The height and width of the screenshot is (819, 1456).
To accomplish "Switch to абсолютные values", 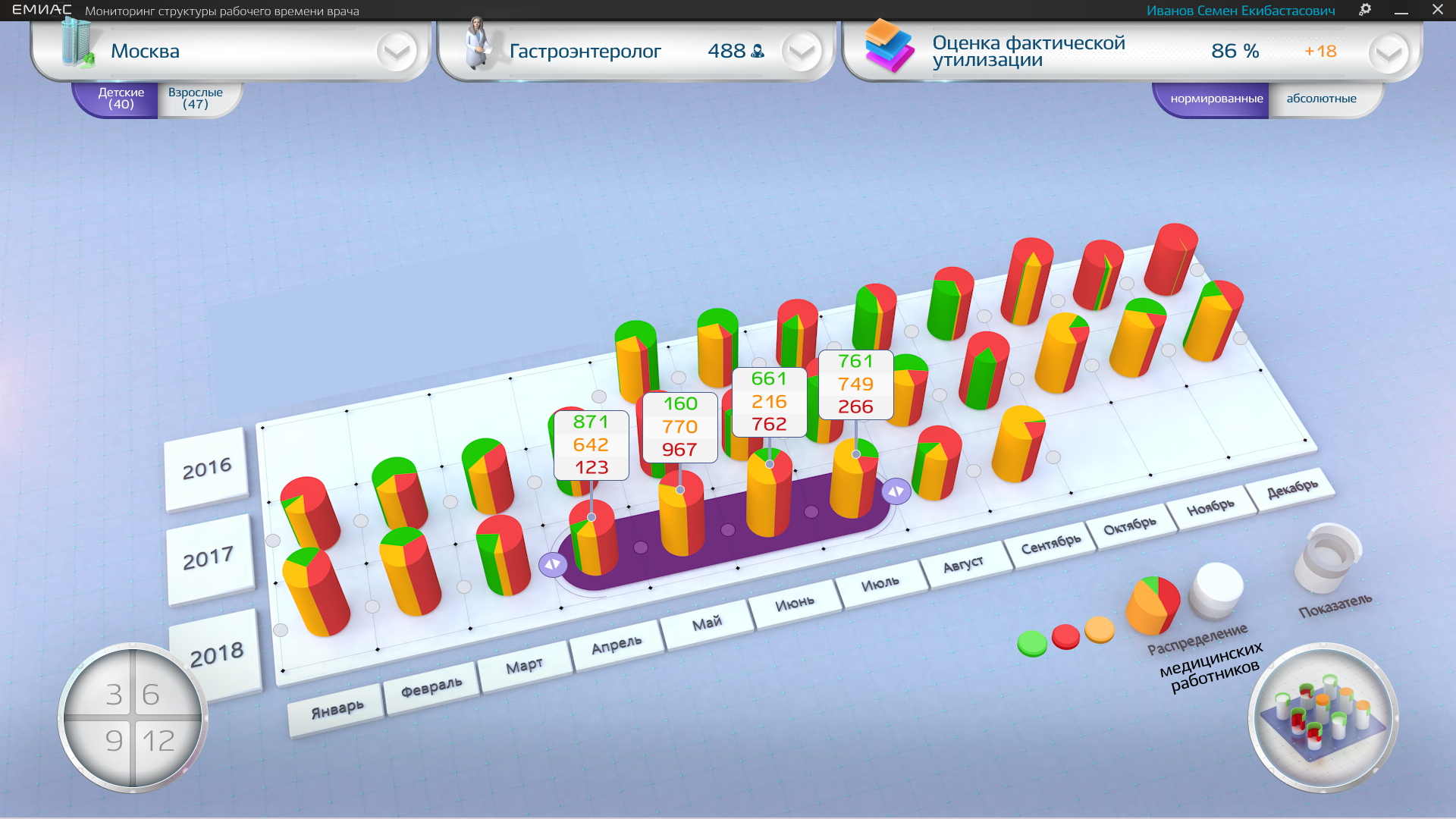I will click(1321, 99).
